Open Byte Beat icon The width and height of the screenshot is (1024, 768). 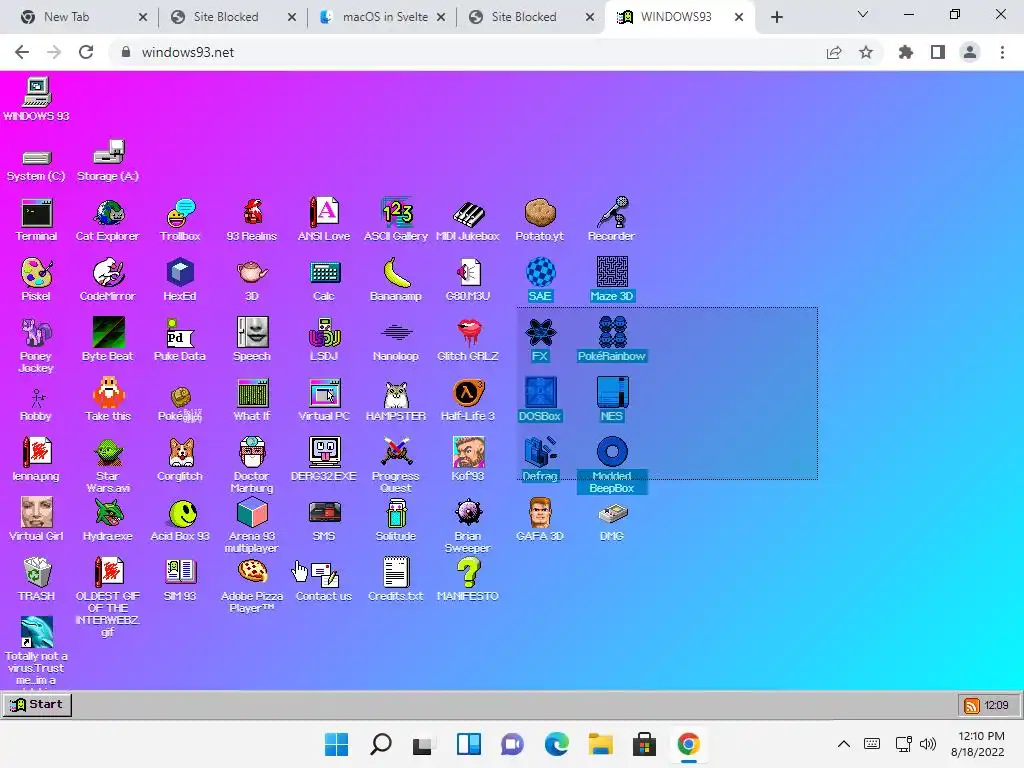[108, 340]
